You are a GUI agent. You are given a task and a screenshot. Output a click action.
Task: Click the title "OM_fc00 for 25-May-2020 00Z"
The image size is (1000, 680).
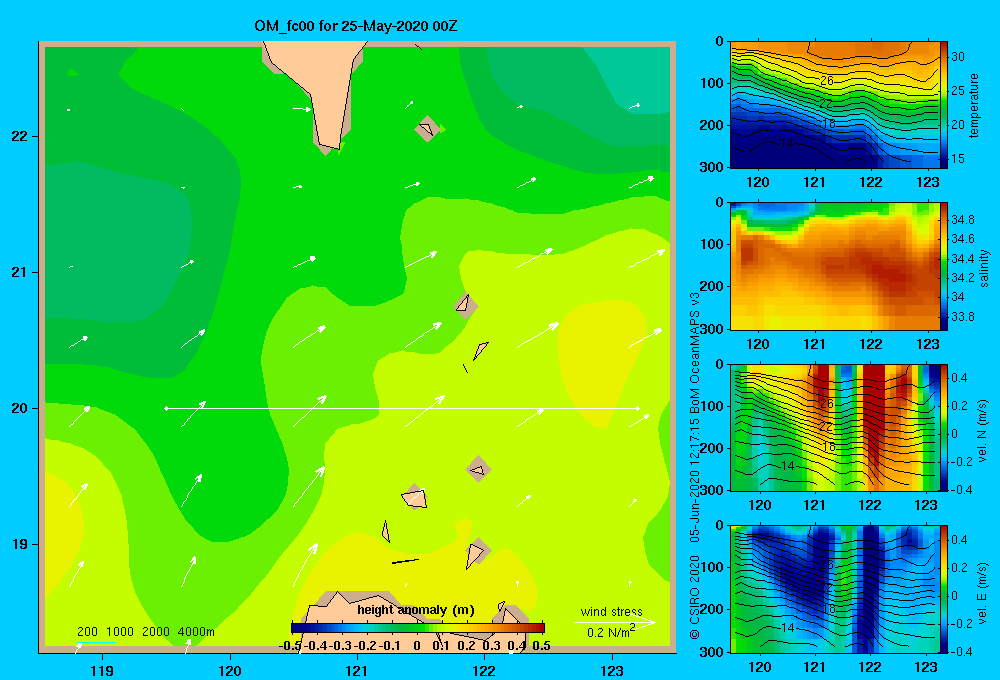355,26
